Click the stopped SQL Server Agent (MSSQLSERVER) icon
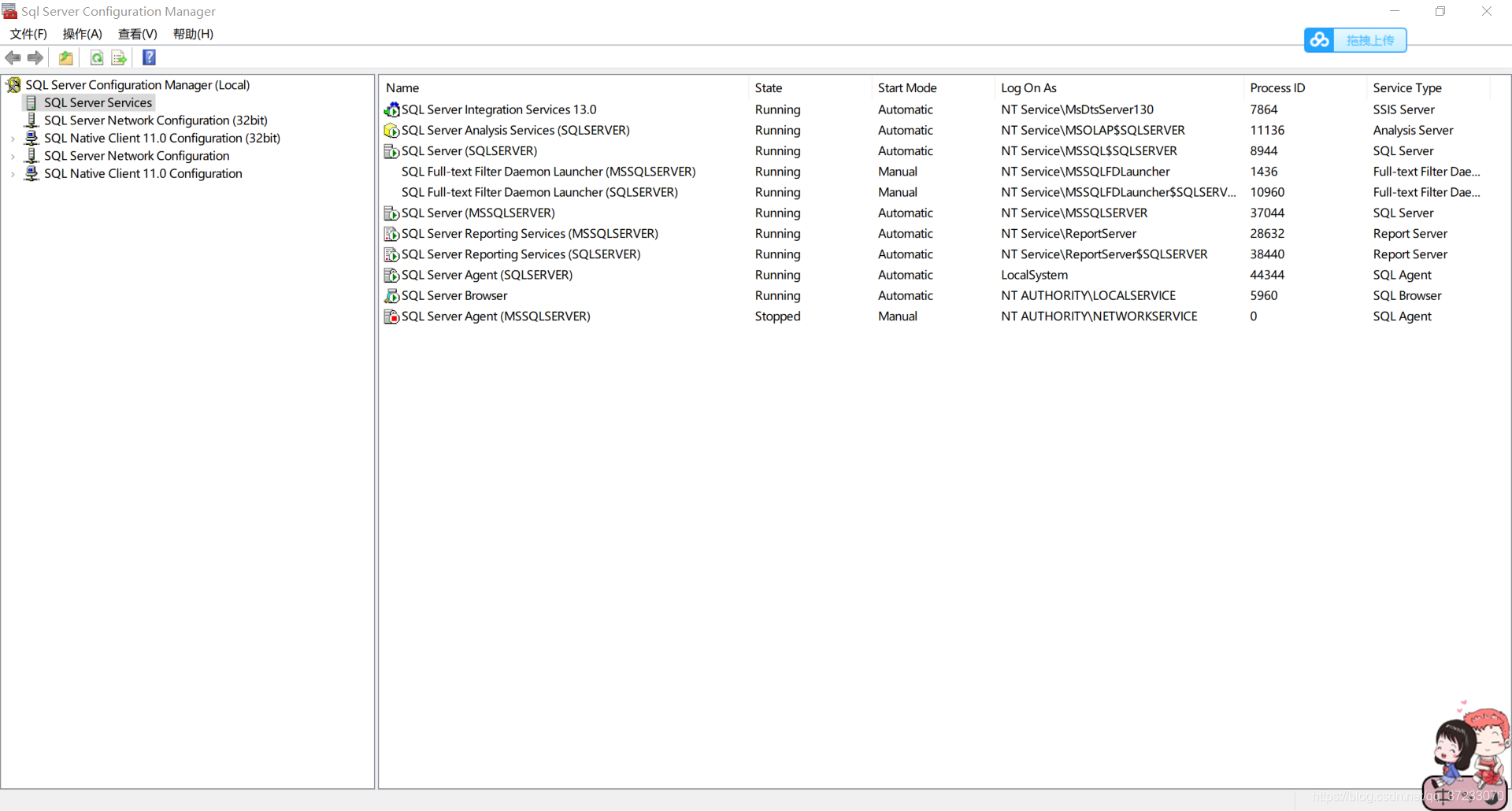1512x811 pixels. tap(391, 317)
